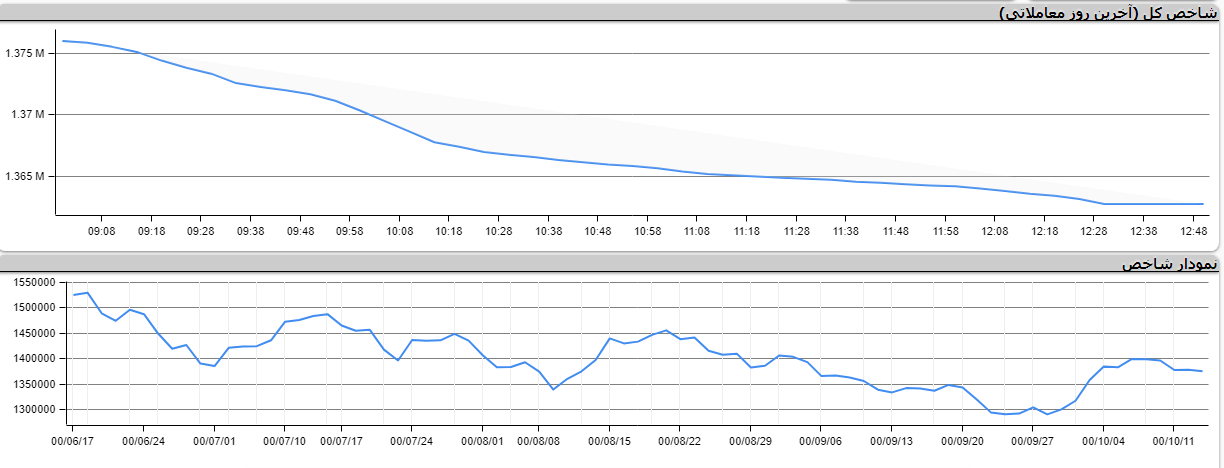Click the 00/08/01 date axis label
1224x468 pixels.
(x=482, y=440)
